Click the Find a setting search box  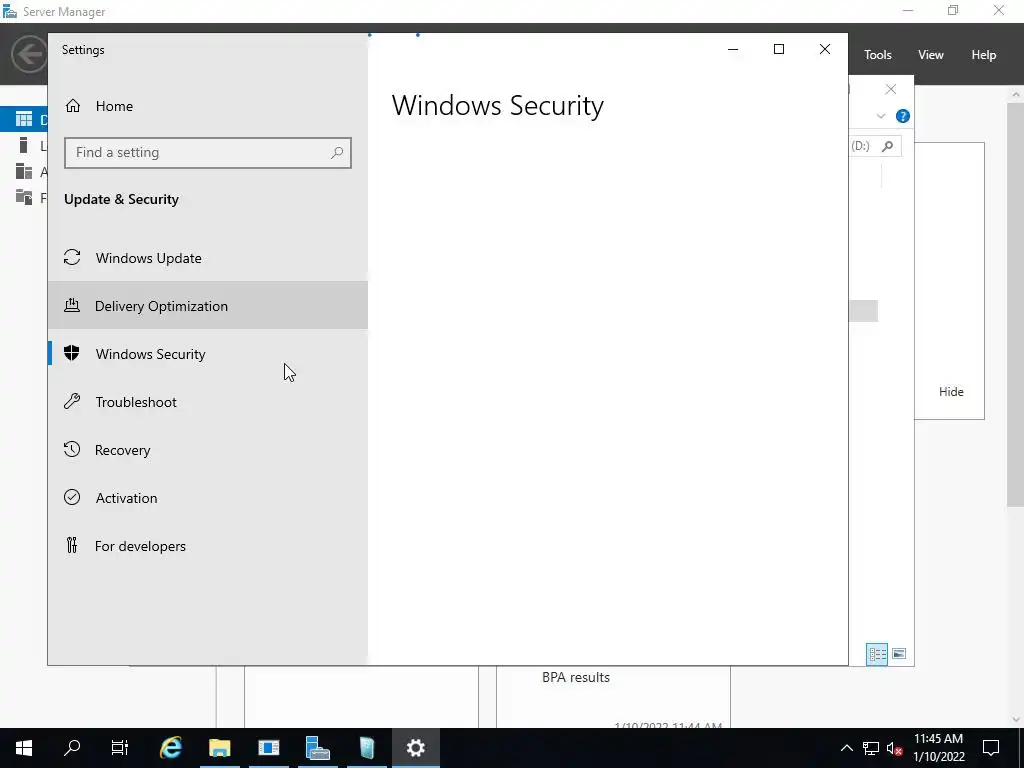pos(208,153)
